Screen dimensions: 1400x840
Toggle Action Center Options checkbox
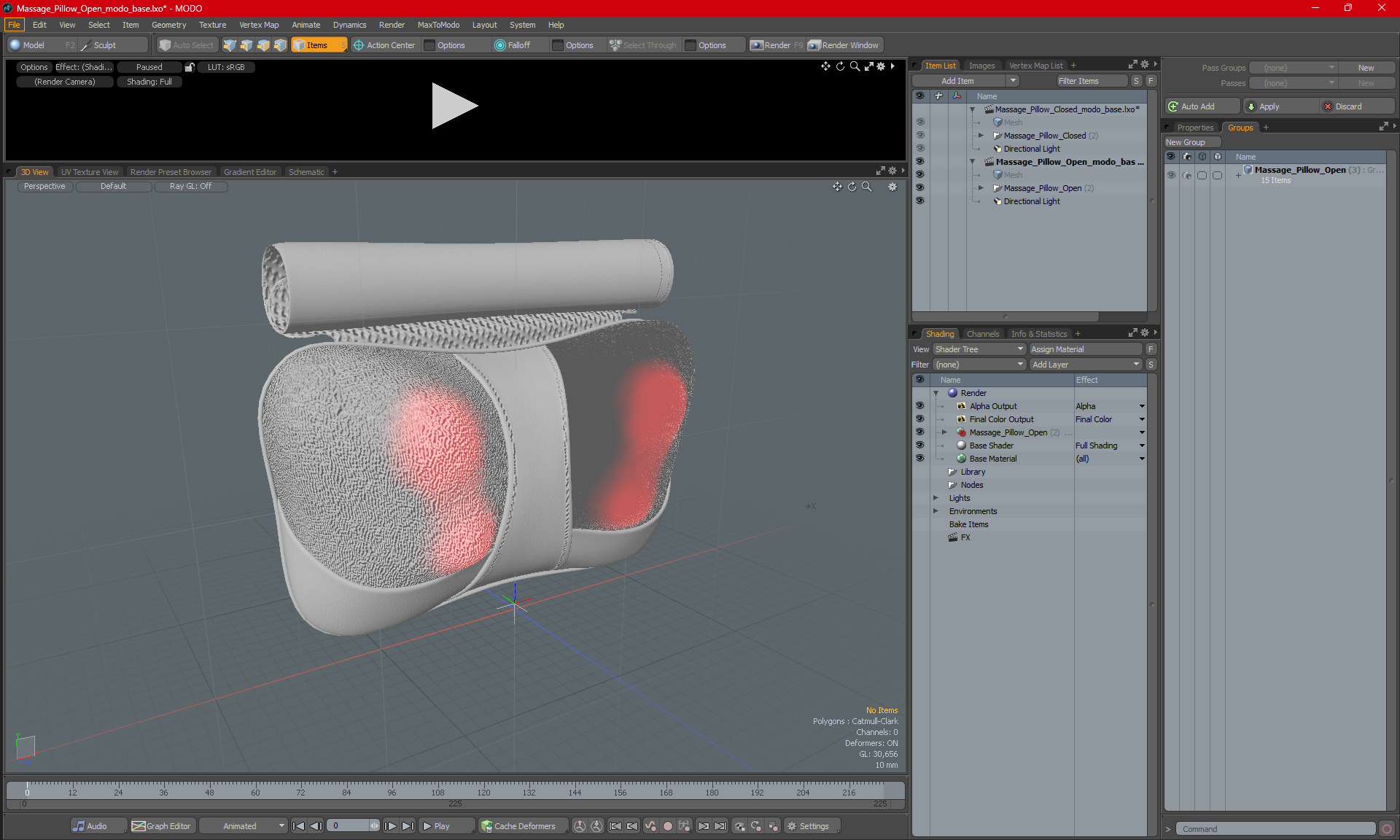430,45
